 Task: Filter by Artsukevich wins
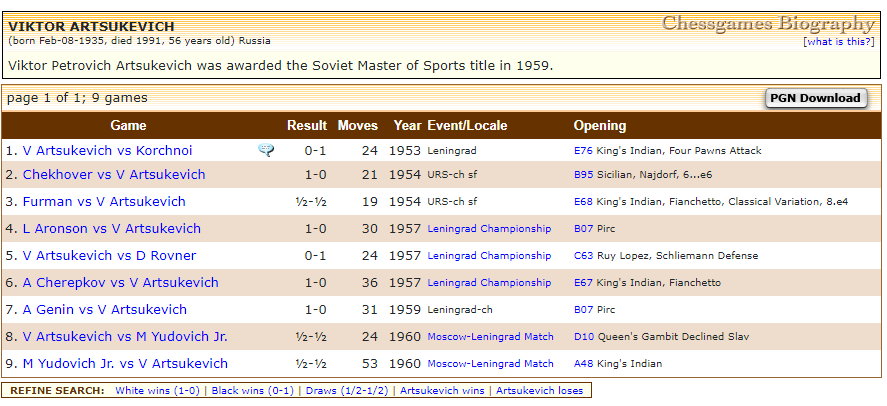(442, 391)
